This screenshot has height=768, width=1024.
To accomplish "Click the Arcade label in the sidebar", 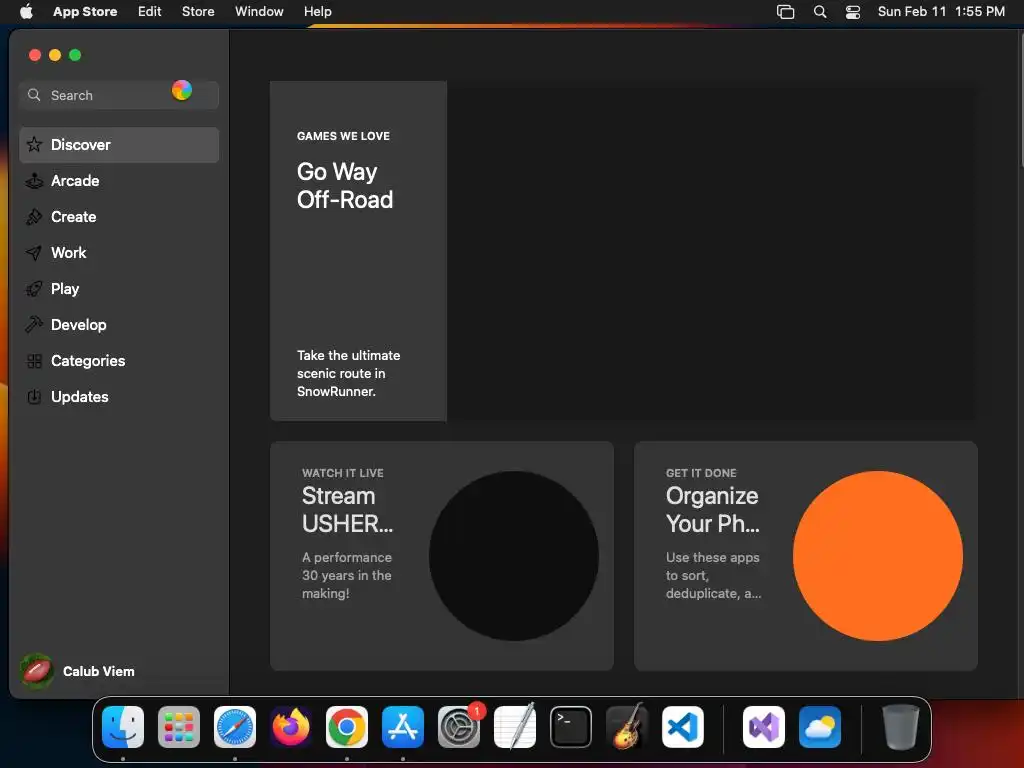I will pos(75,181).
